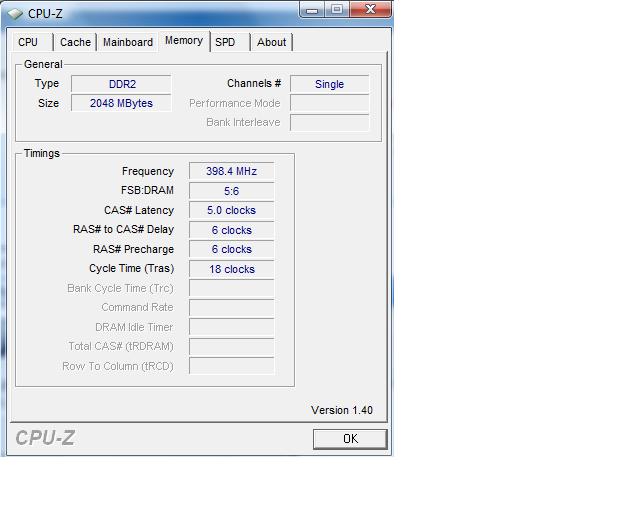This screenshot has height=512, width=640.
Task: Click the empty Command Rate field
Action: pos(231,308)
